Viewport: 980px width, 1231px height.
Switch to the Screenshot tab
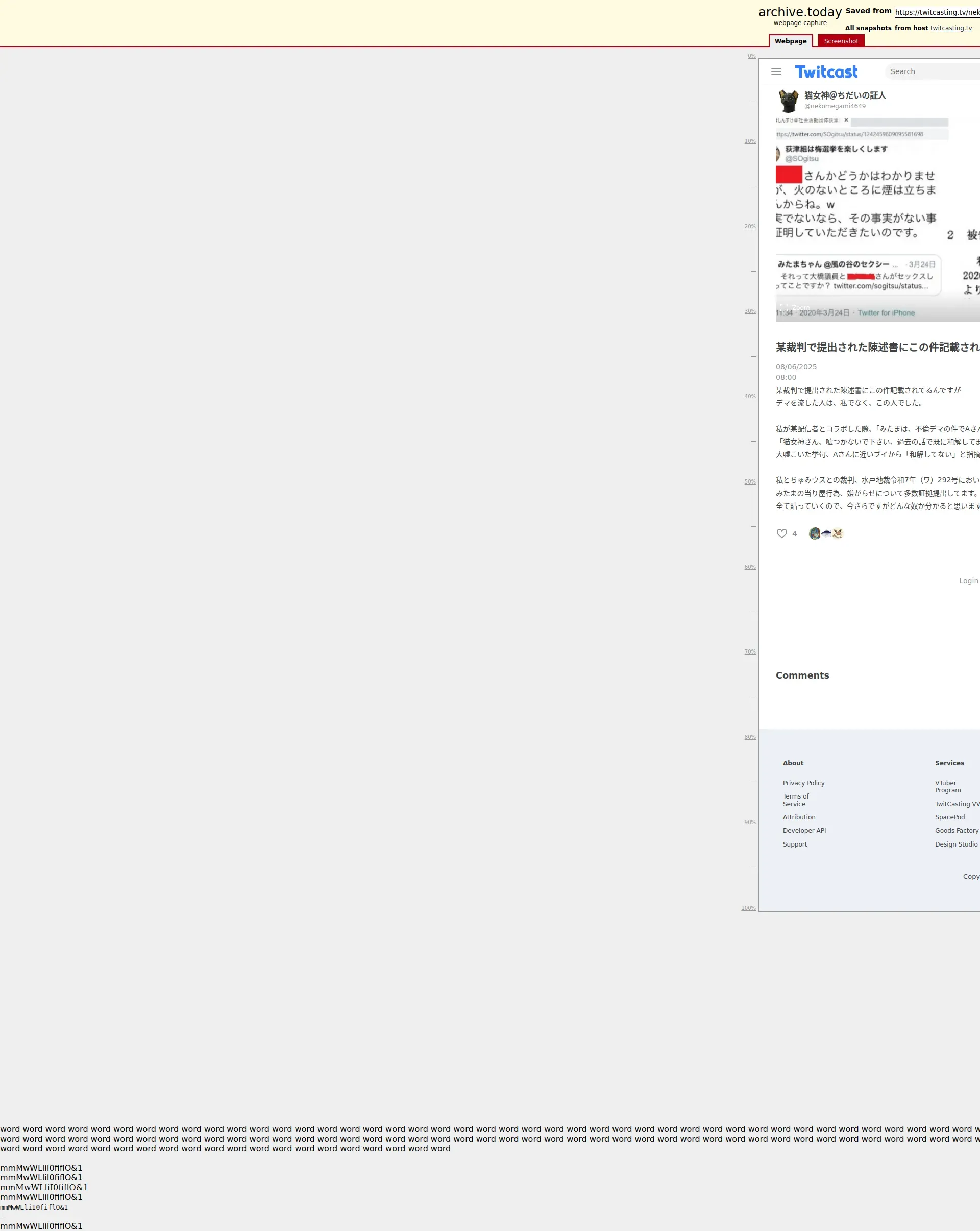841,41
